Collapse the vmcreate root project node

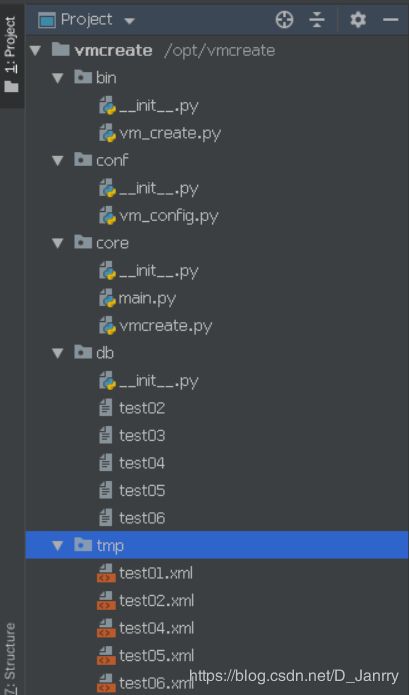point(35,51)
